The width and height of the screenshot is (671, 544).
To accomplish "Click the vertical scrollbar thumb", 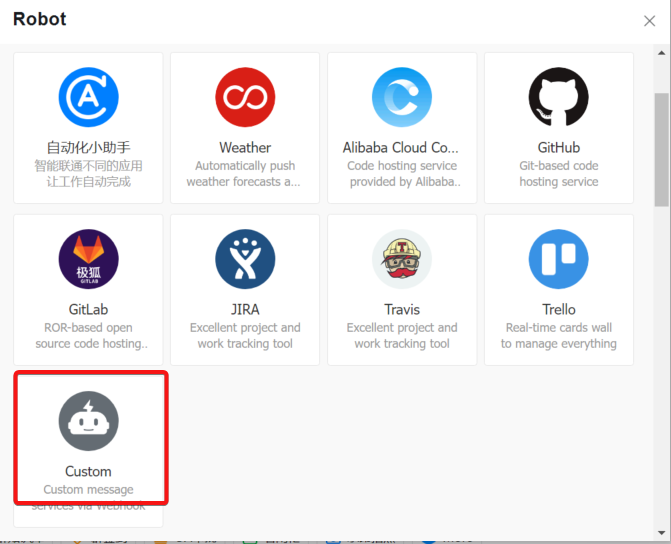I will (661, 150).
